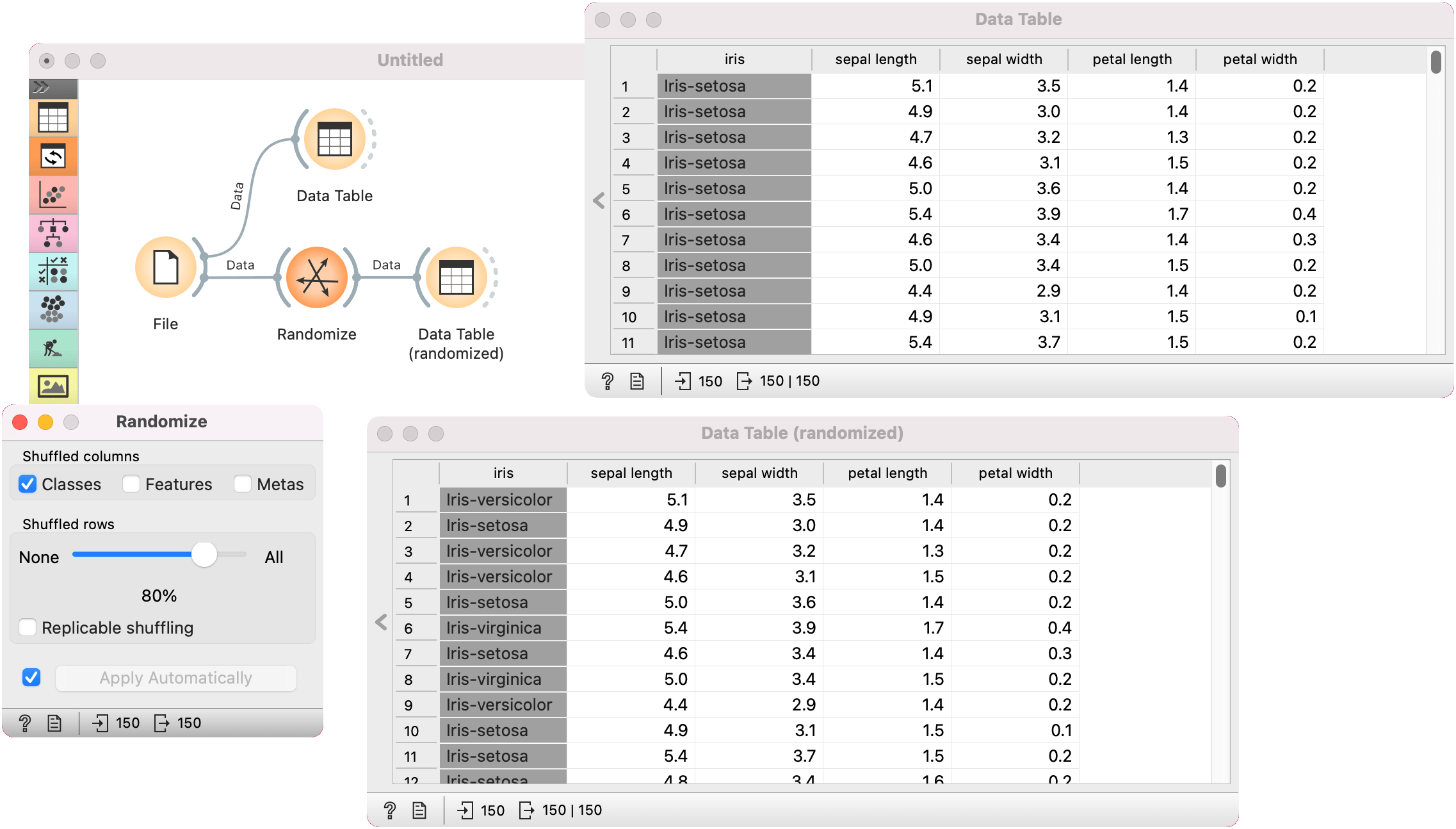Image resolution: width=1456 pixels, height=829 pixels.
Task: Open the Model tree category icon
Action: click(53, 233)
